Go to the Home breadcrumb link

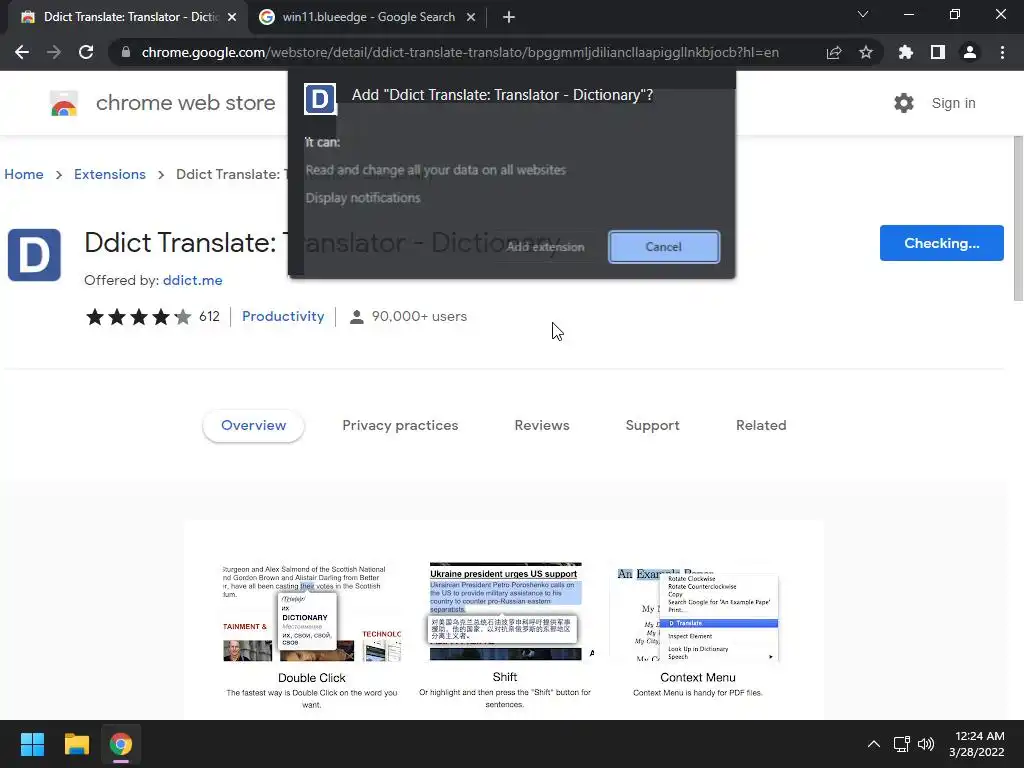tap(24, 174)
